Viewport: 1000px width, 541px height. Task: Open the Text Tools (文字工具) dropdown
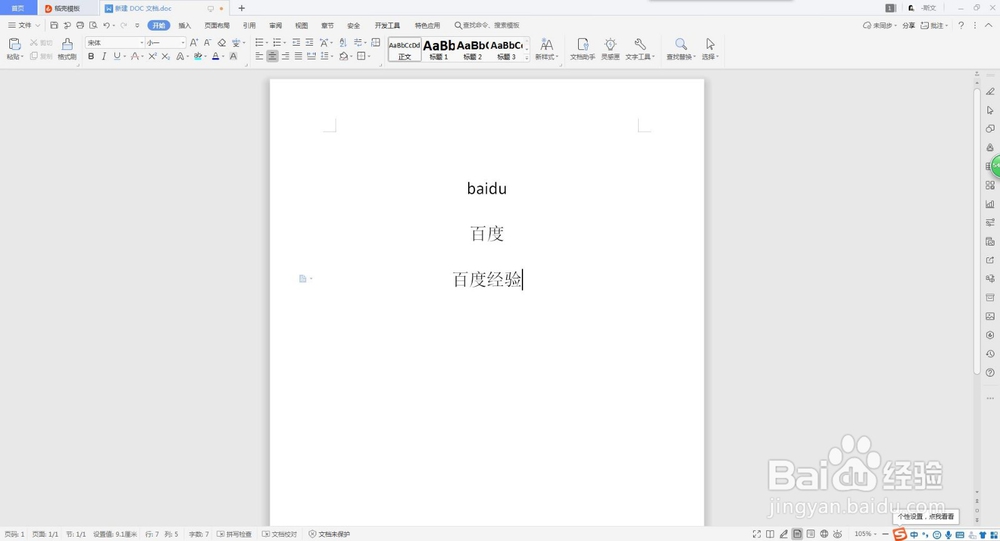point(640,48)
